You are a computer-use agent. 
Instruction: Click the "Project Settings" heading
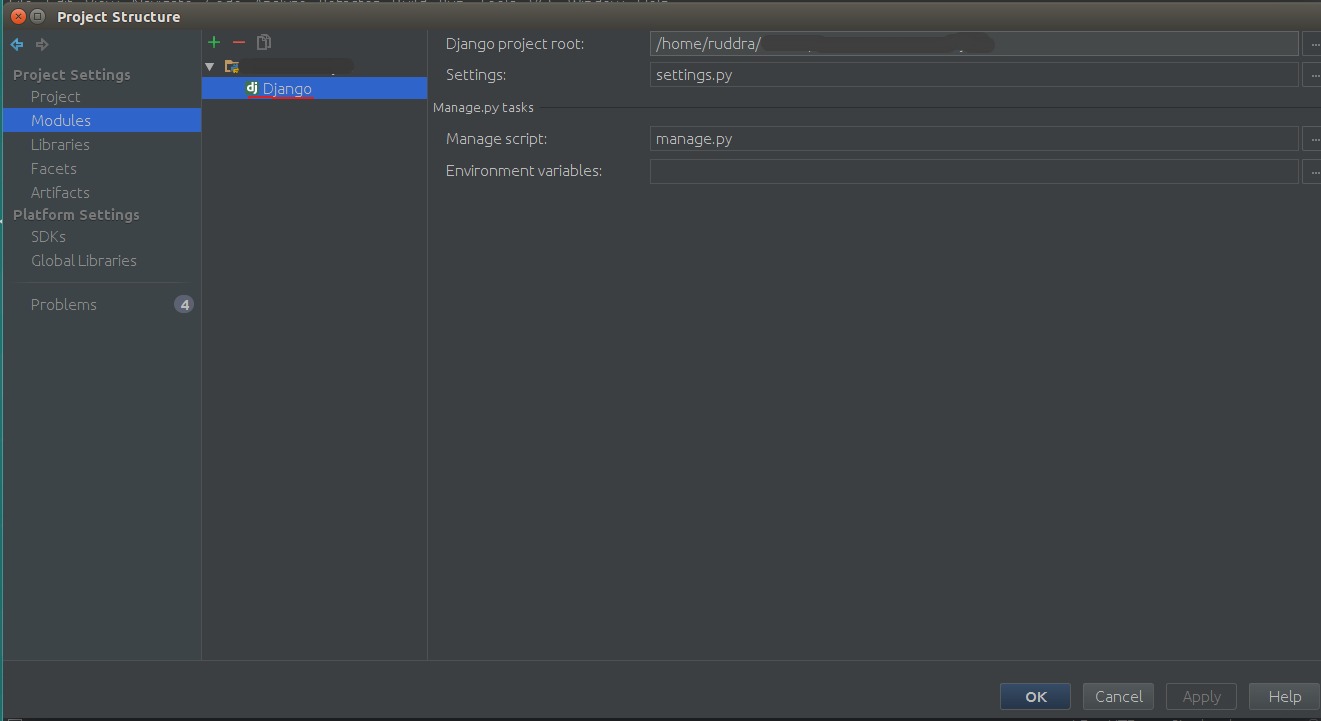coord(72,74)
